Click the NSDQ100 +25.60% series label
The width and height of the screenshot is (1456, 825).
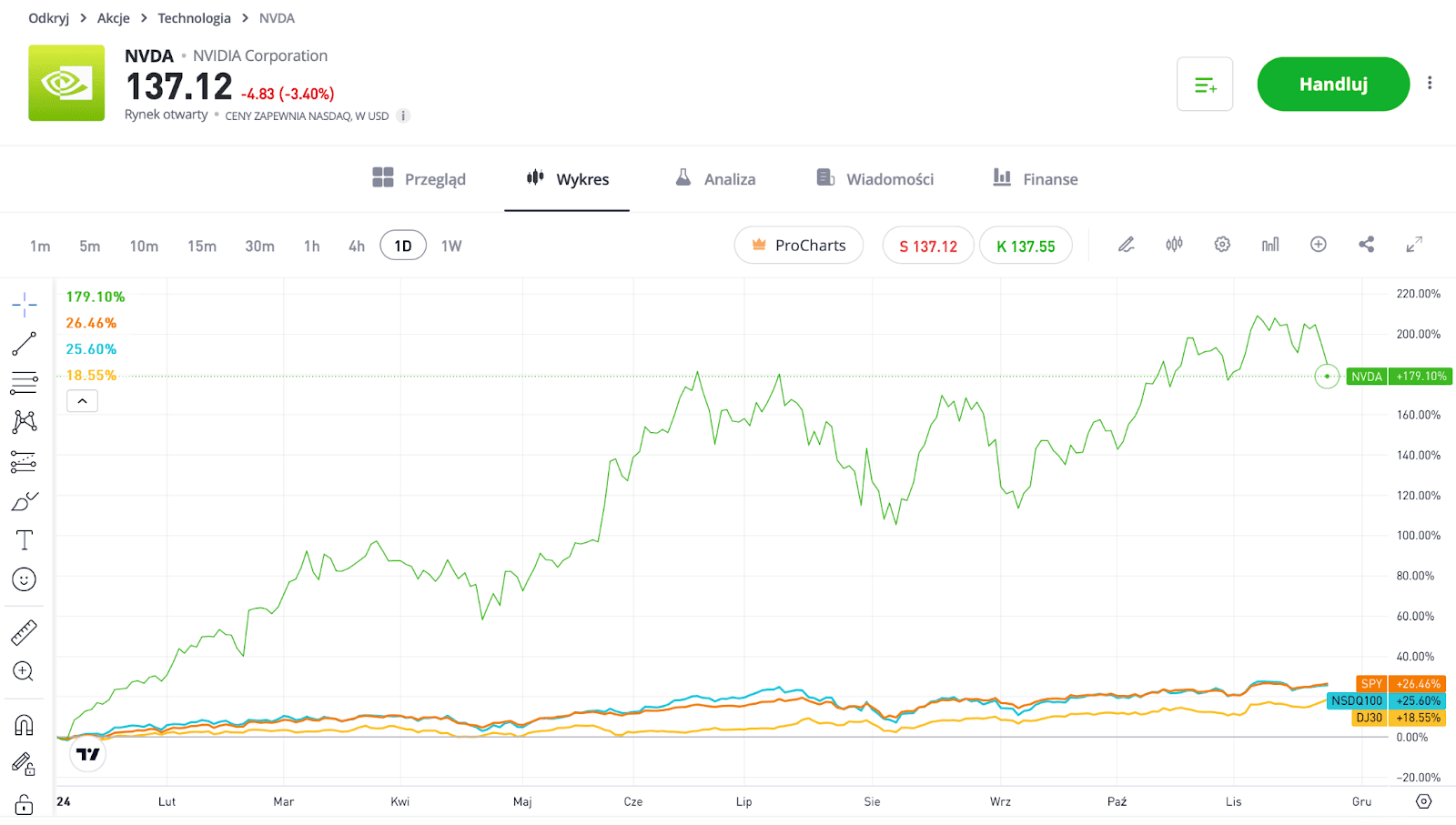(1387, 701)
